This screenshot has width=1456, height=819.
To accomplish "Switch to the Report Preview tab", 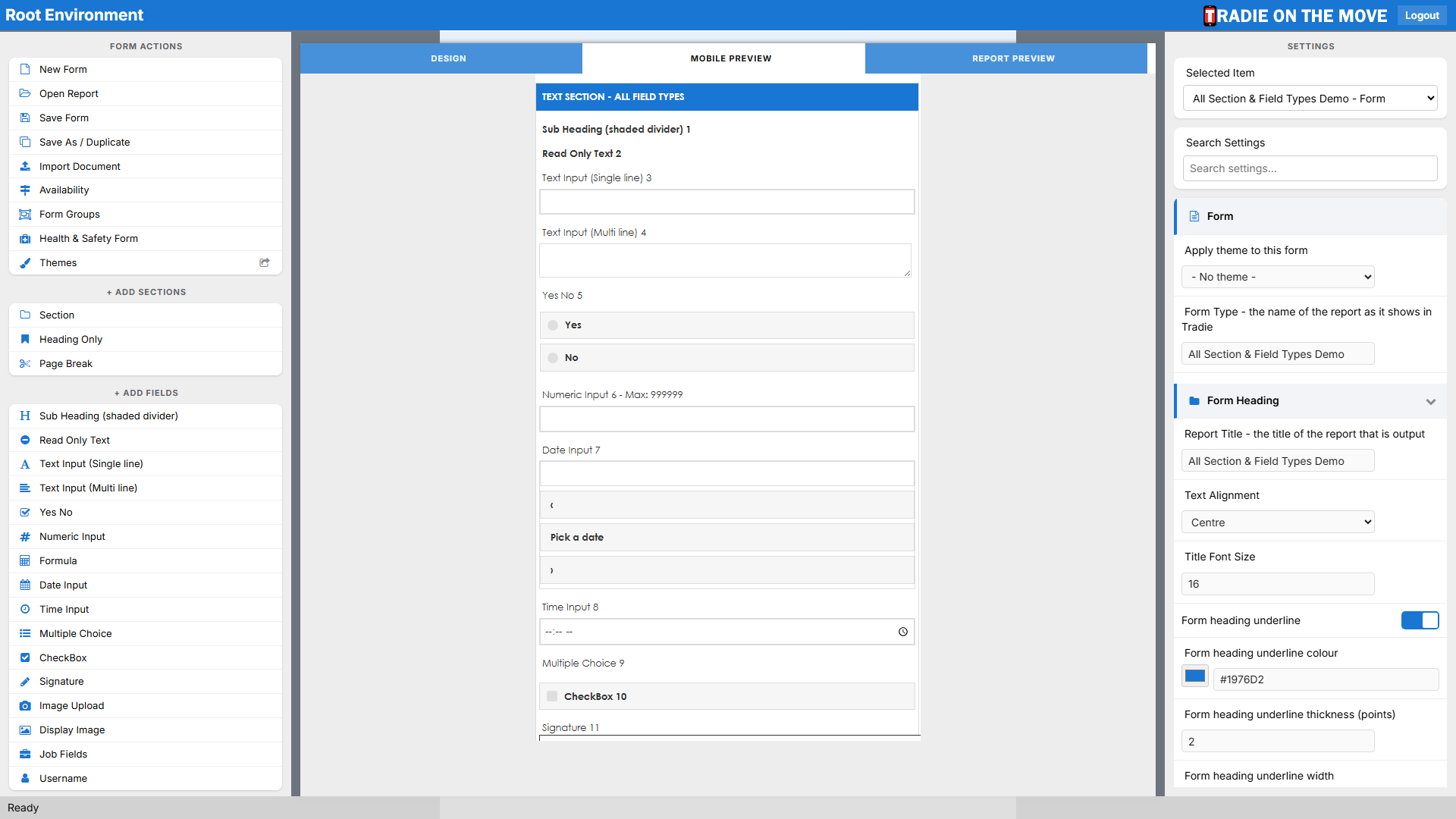I will [x=1006, y=58].
